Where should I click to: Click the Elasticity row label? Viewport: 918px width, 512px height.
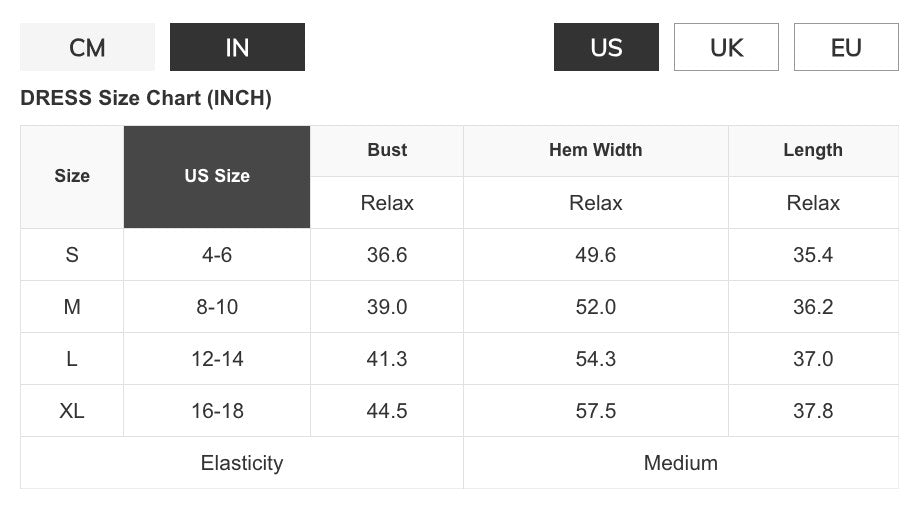click(242, 463)
